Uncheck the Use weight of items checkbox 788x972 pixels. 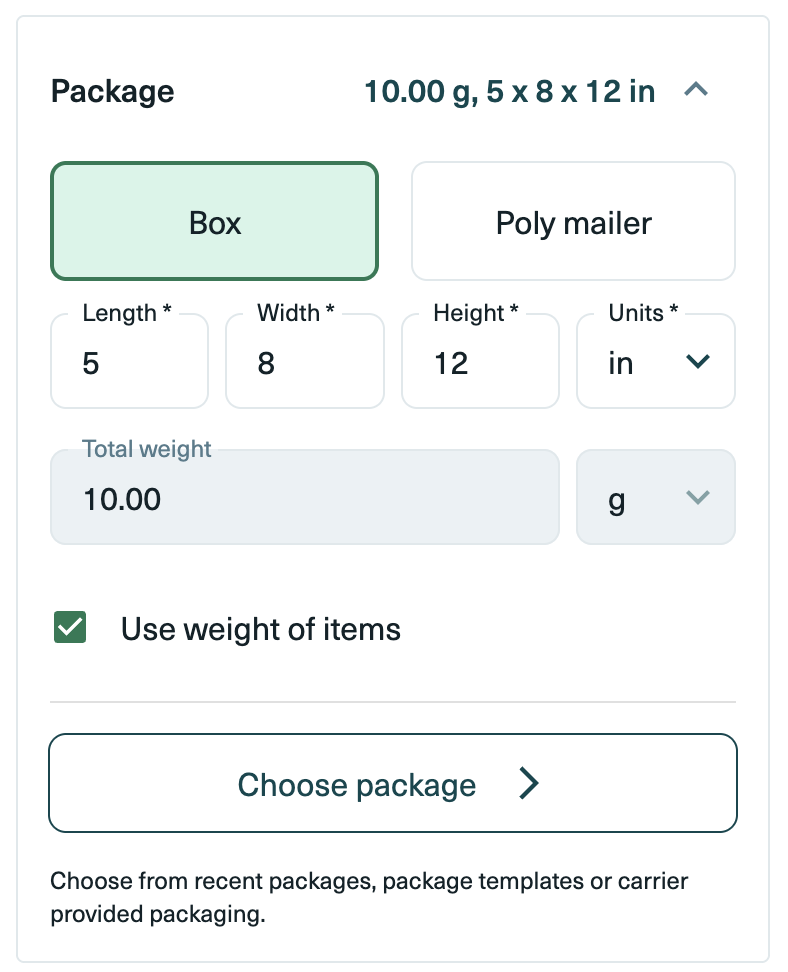(x=70, y=627)
